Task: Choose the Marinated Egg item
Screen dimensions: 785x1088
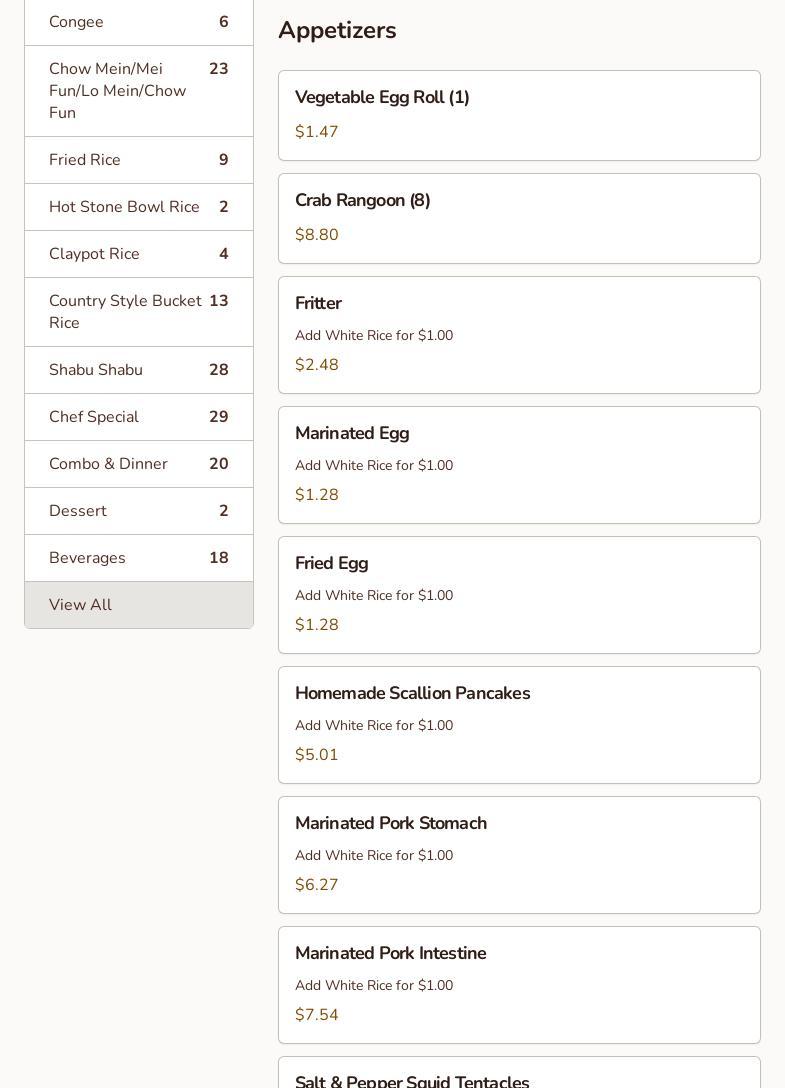Action: [519, 465]
